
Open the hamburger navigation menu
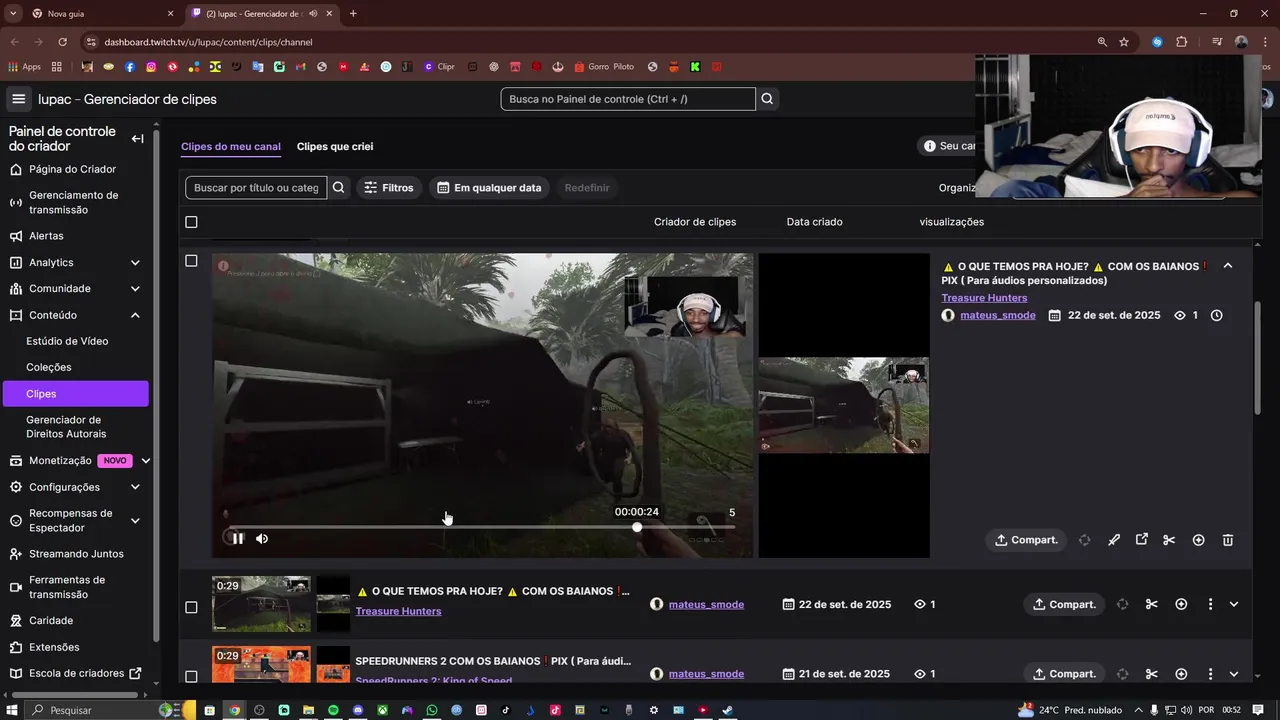coord(18,99)
